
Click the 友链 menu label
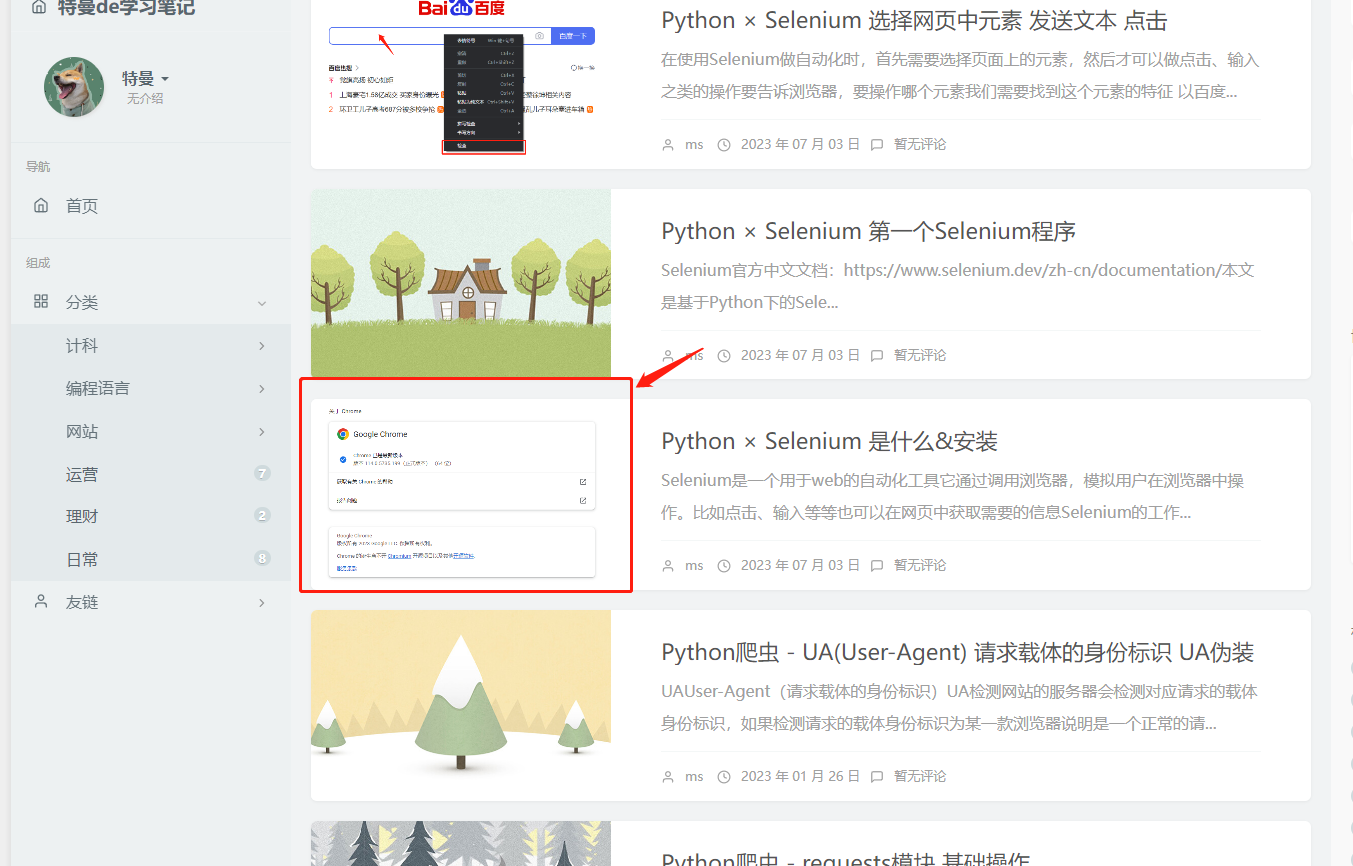[82, 602]
